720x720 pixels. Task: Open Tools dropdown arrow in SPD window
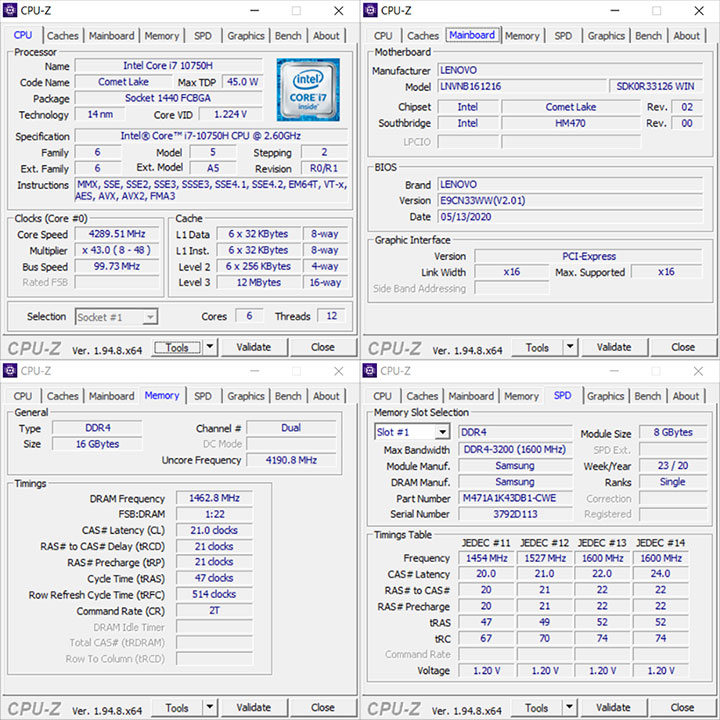pyautogui.click(x=569, y=707)
